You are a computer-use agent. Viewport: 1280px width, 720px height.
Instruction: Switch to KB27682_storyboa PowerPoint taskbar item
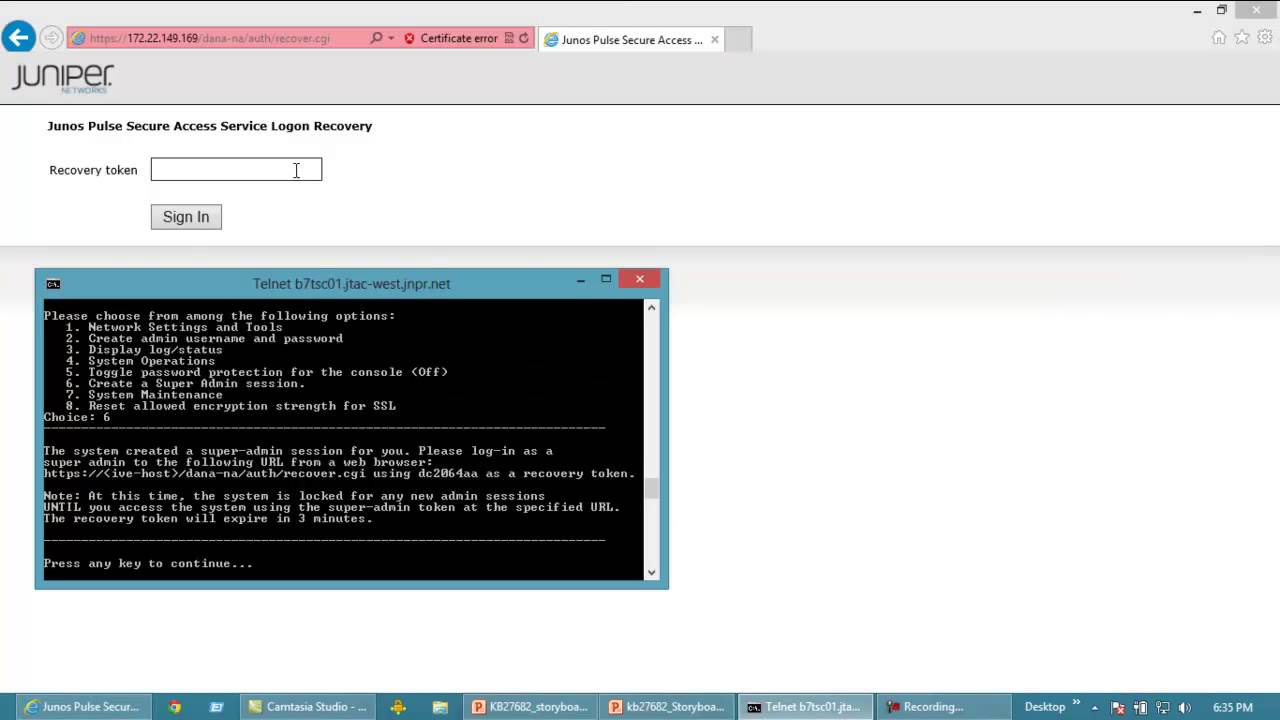530,707
